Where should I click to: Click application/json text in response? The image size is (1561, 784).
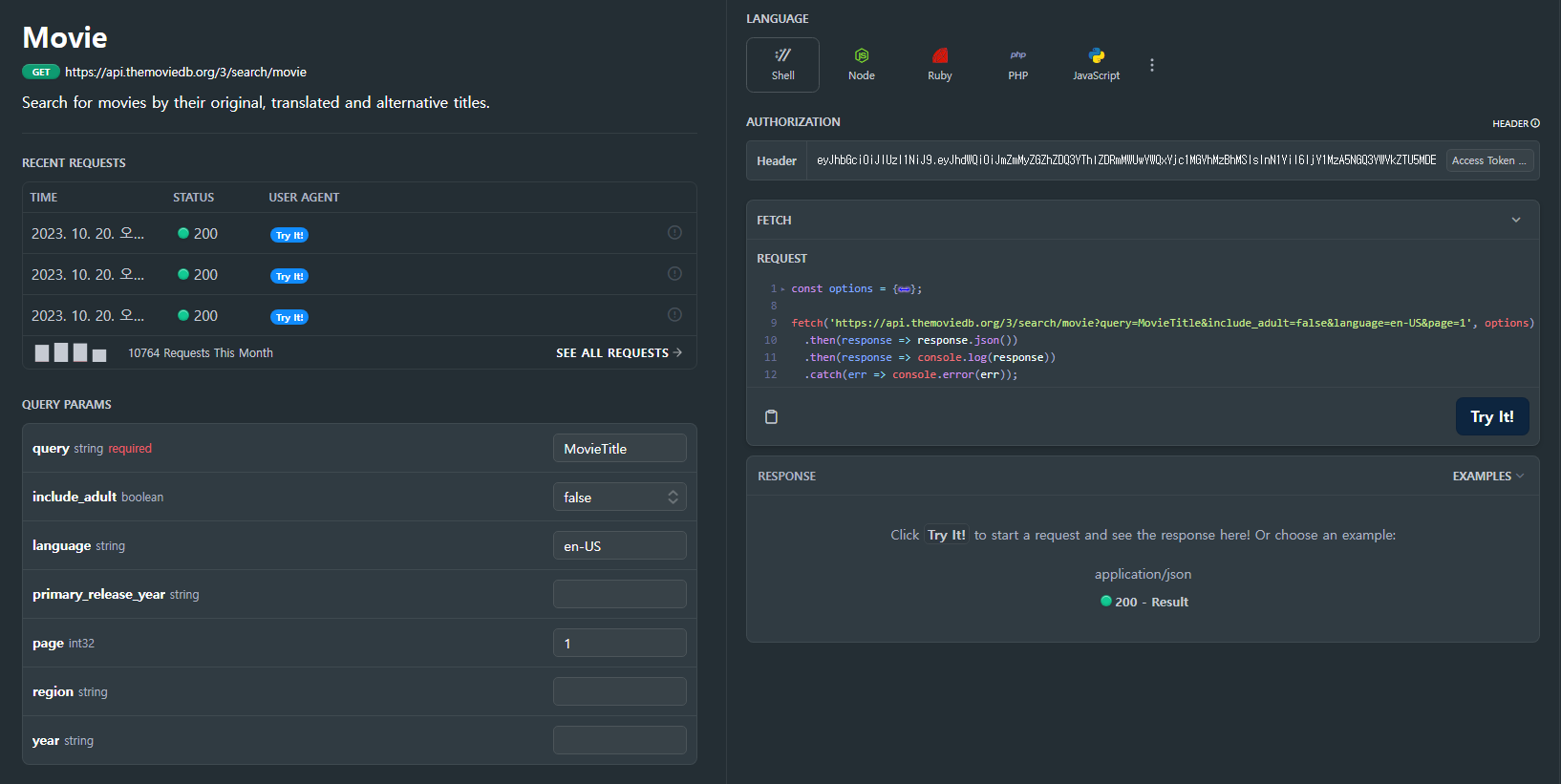[x=1143, y=574]
